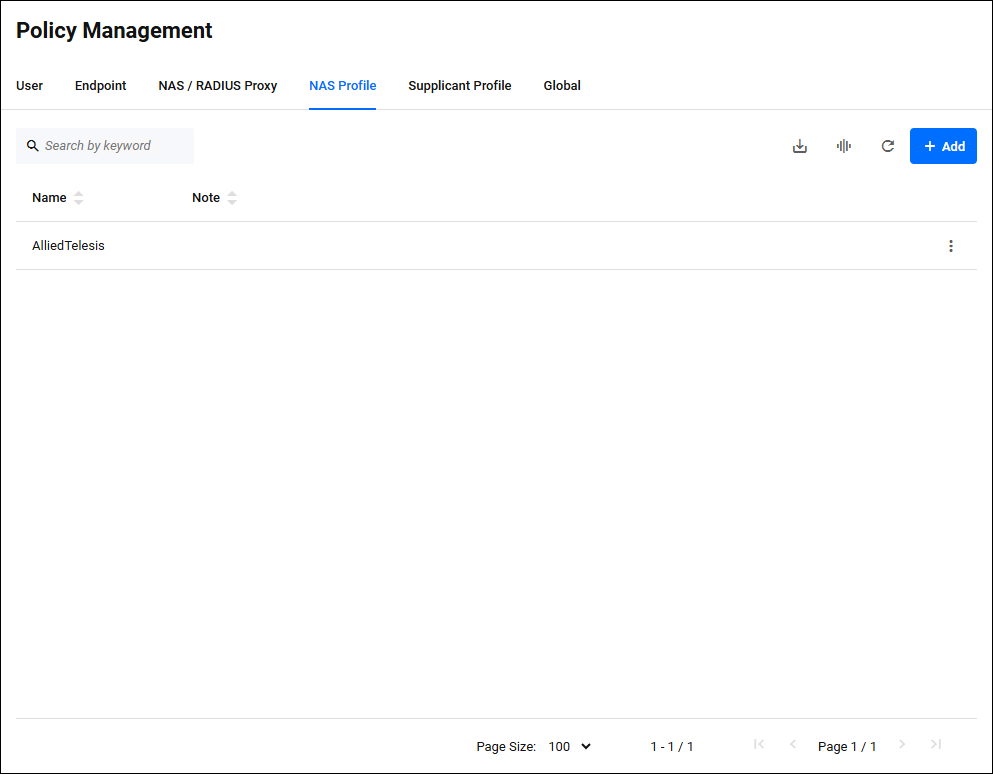The width and height of the screenshot is (993, 774).
Task: Go to the next page arrow
Action: click(902, 745)
